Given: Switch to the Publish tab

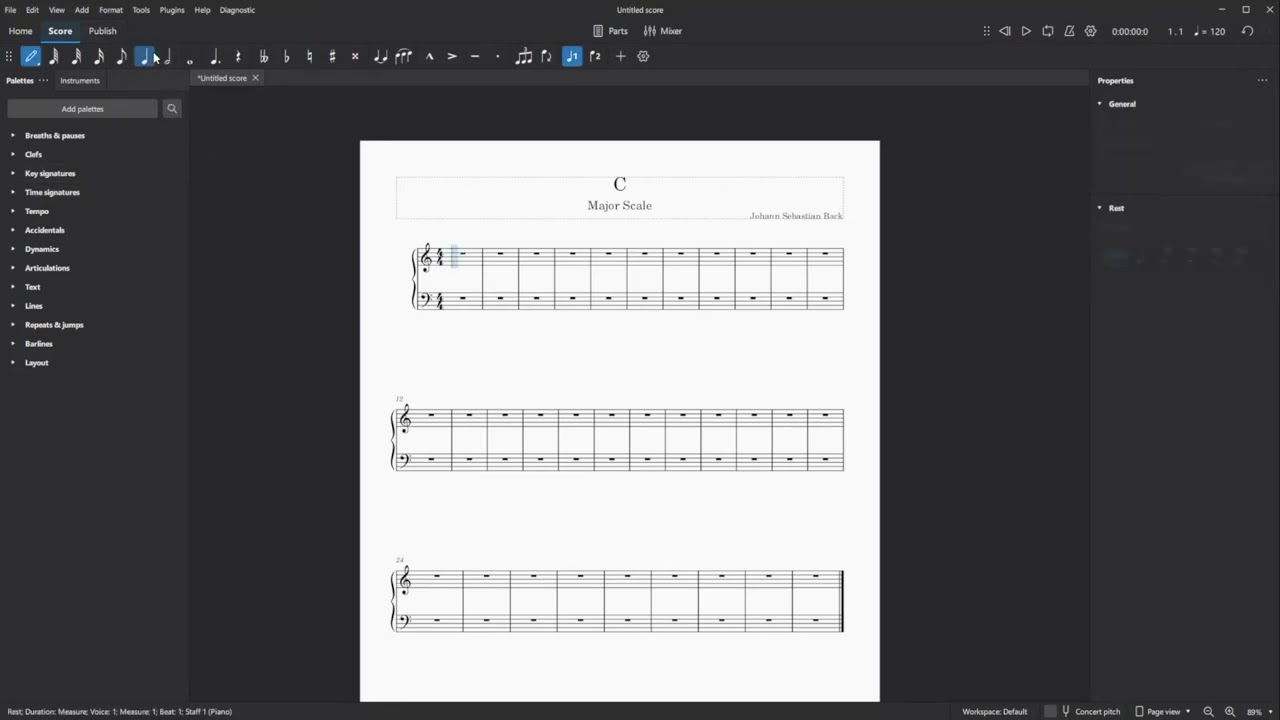Looking at the screenshot, I should point(103,31).
